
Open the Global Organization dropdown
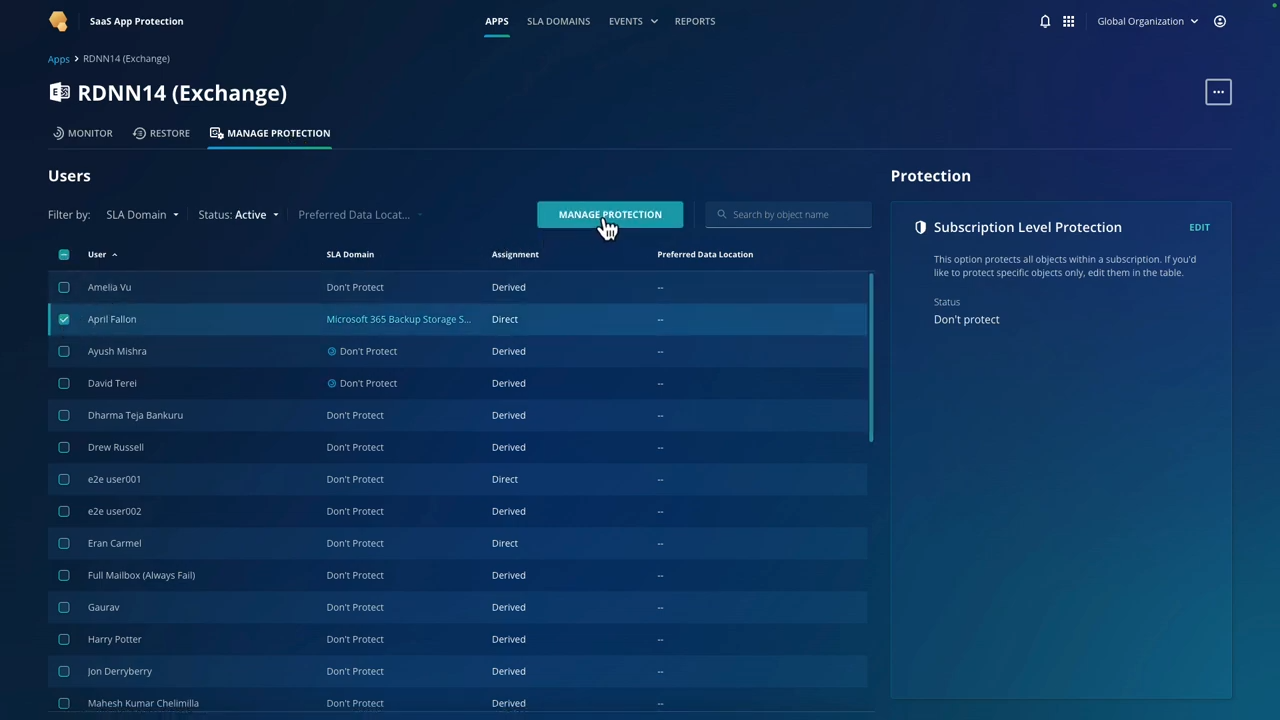[1147, 21]
